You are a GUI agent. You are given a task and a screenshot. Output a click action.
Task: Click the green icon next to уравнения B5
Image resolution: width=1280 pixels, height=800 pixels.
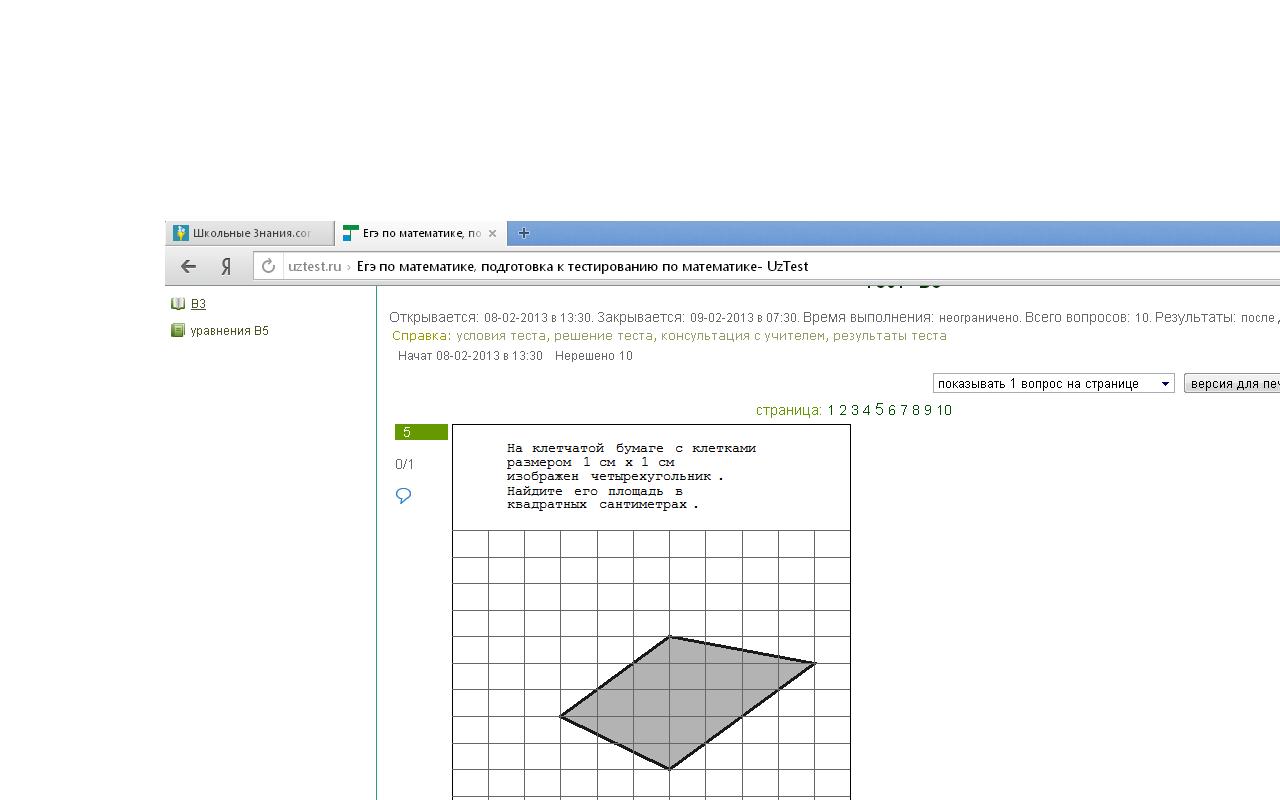coord(178,330)
